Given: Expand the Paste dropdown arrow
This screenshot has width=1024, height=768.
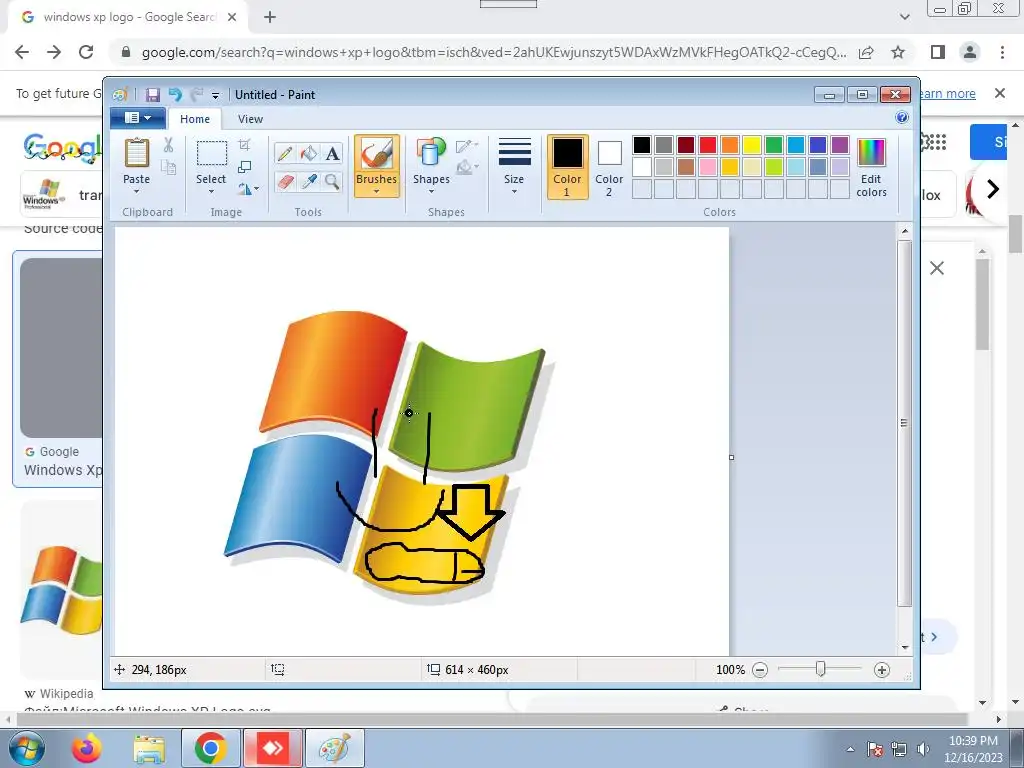Looking at the screenshot, I should tap(136, 192).
